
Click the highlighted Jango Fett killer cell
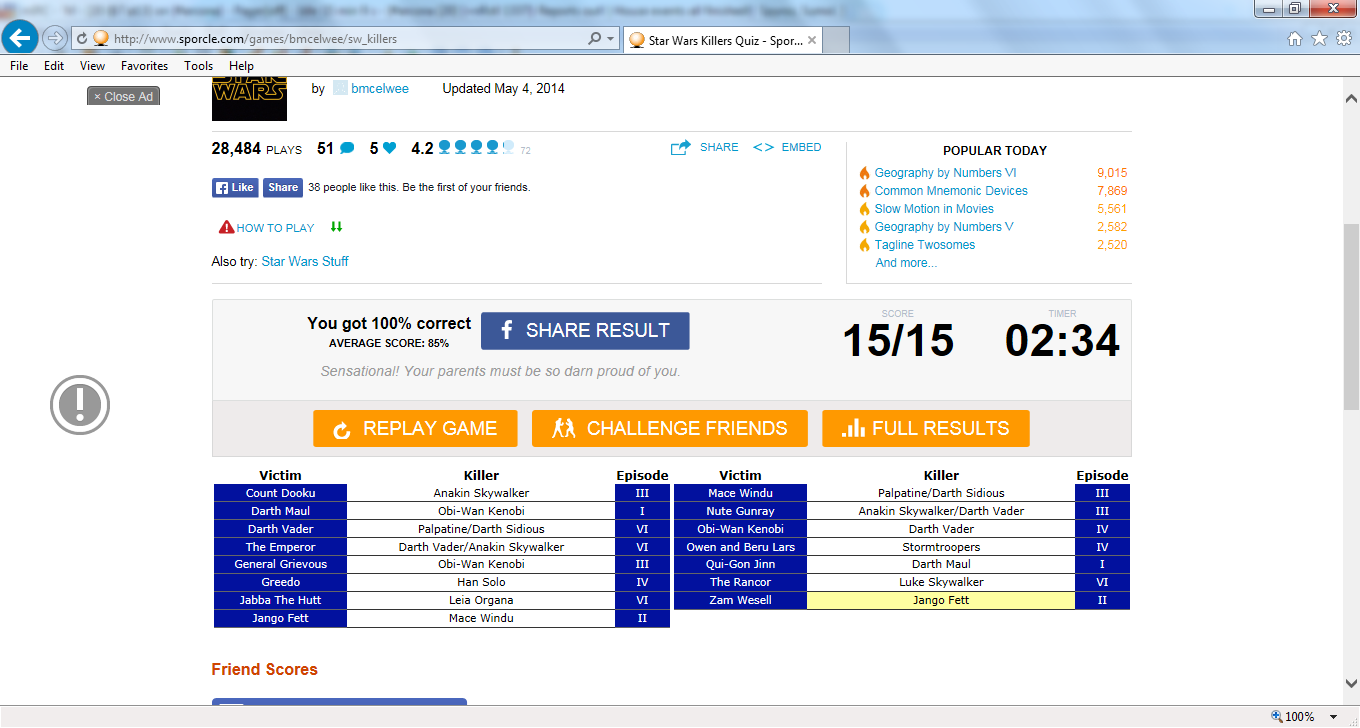(941, 600)
